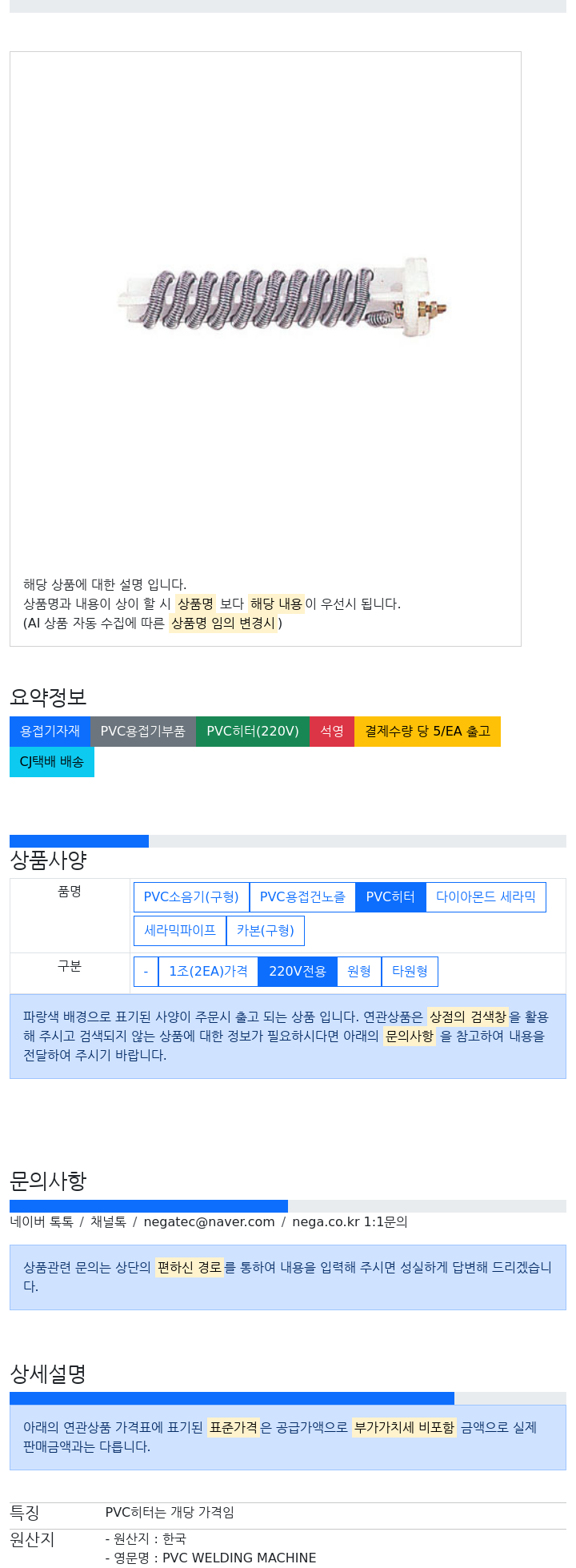Click the yellow 5/EA 출고 badge

click(x=427, y=732)
